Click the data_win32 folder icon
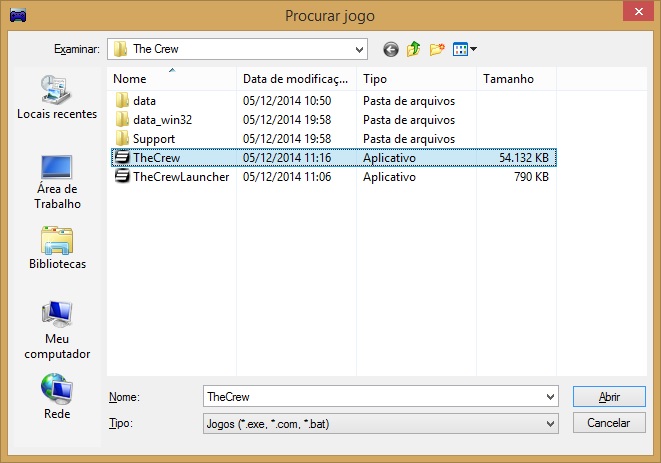661x463 pixels. [x=122, y=120]
